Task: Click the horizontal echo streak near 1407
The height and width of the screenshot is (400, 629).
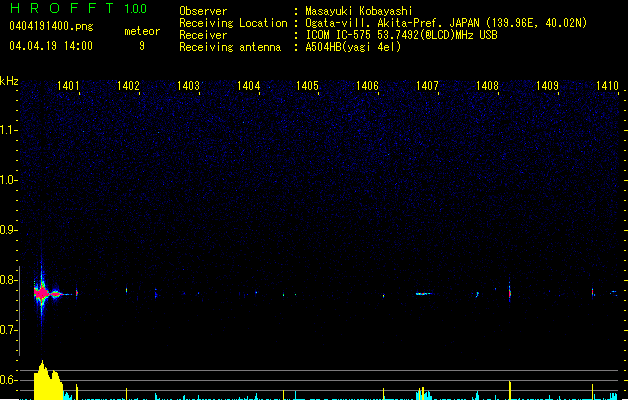Action: (x=423, y=294)
